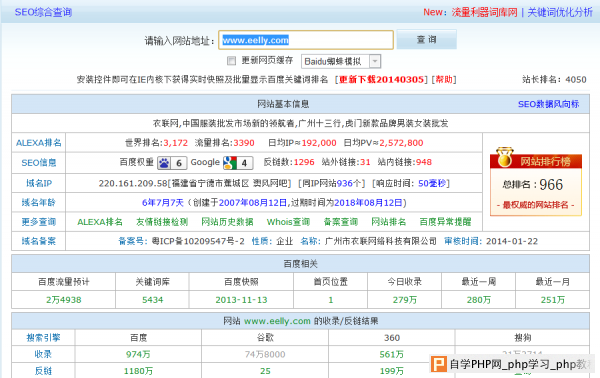Screen dimensions: 600x378
Task: Open the Whois查询 link
Action: pyautogui.click(x=288, y=222)
